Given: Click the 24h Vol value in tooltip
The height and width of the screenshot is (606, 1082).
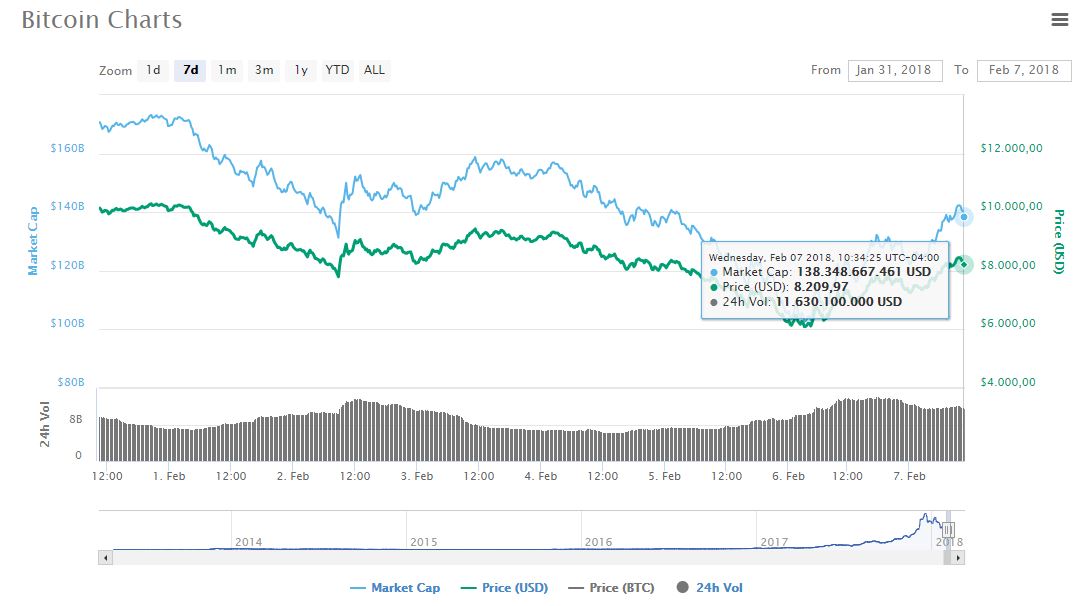Looking at the screenshot, I should (839, 302).
